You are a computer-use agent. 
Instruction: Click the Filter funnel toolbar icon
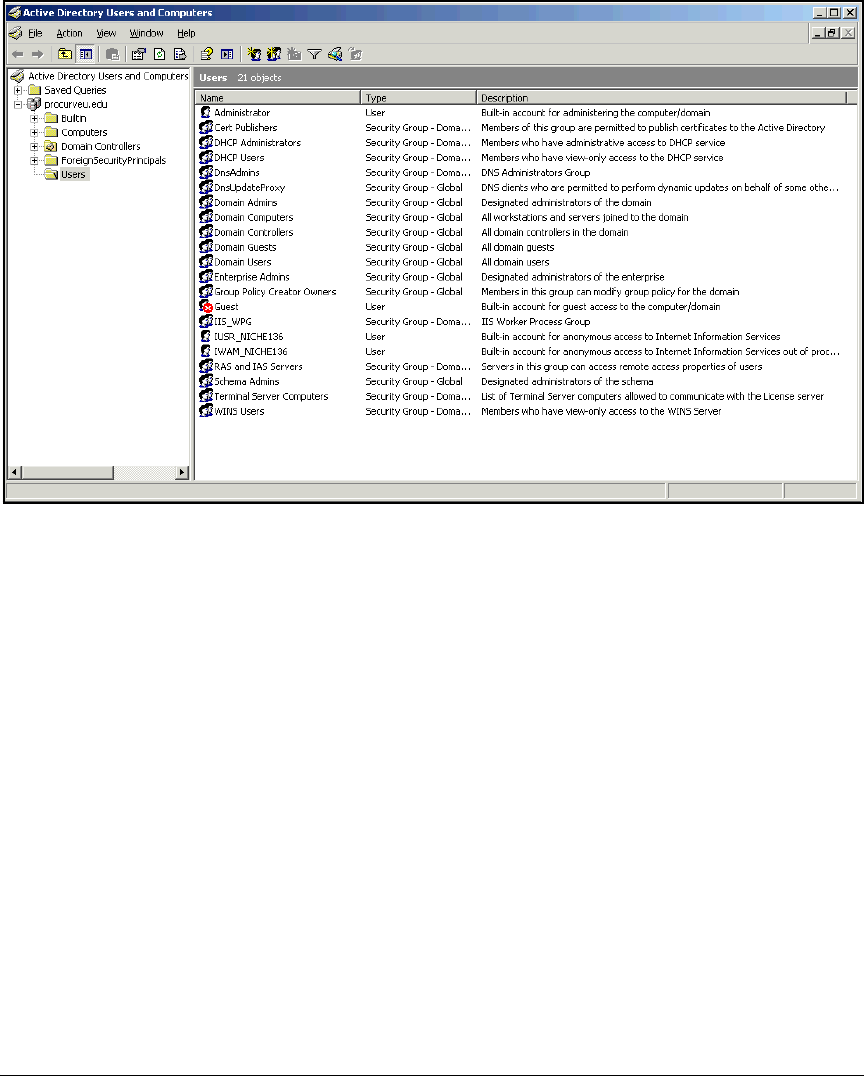pyautogui.click(x=314, y=54)
